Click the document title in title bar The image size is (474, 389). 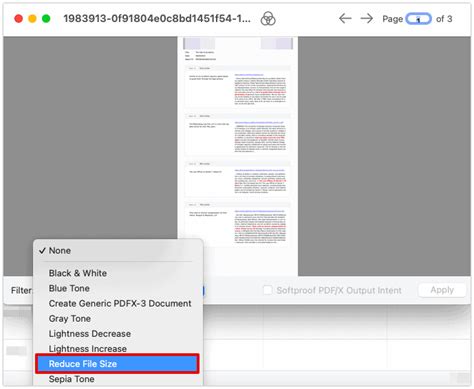pos(157,19)
